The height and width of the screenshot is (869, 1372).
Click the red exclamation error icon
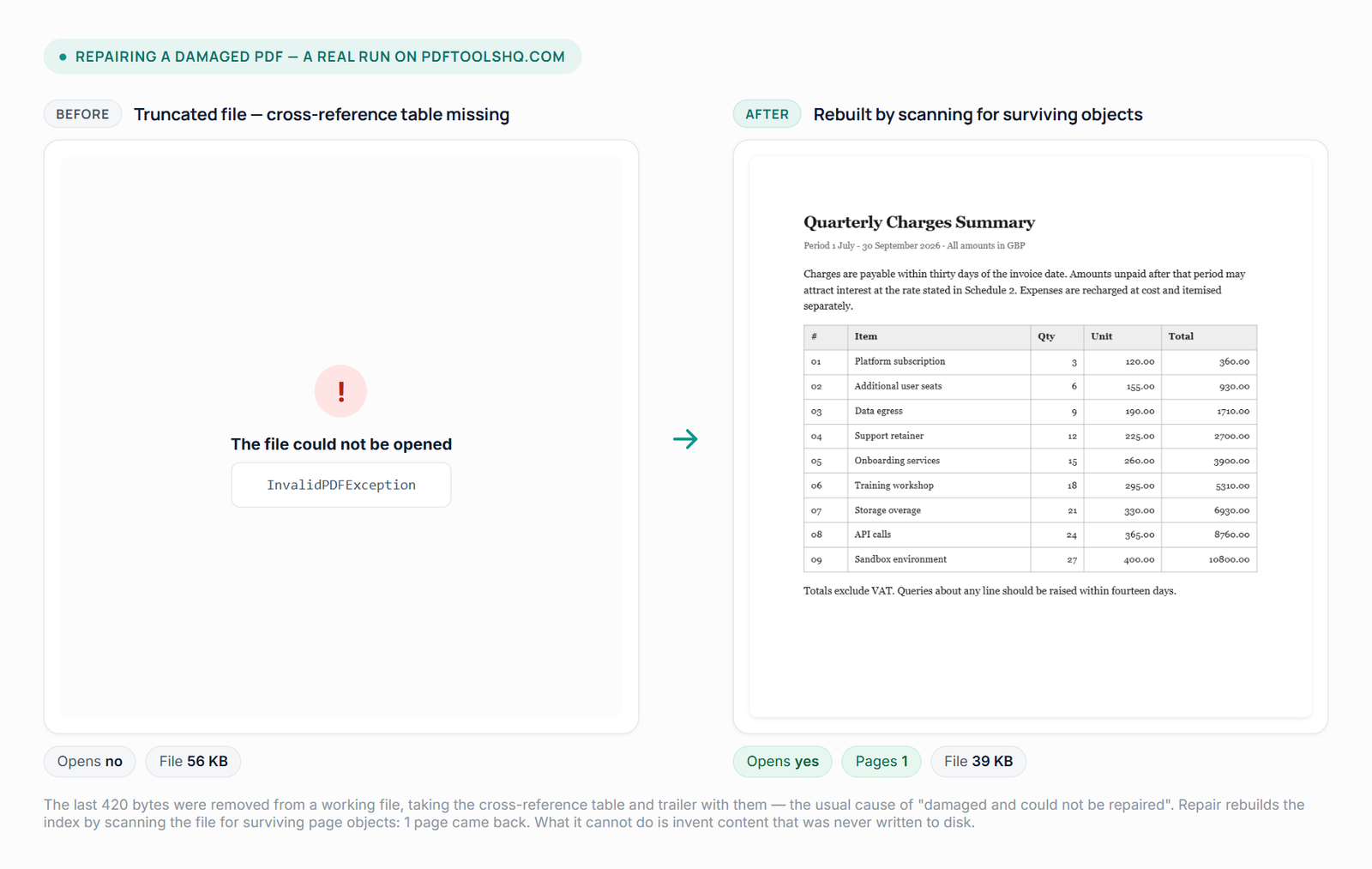click(x=340, y=391)
